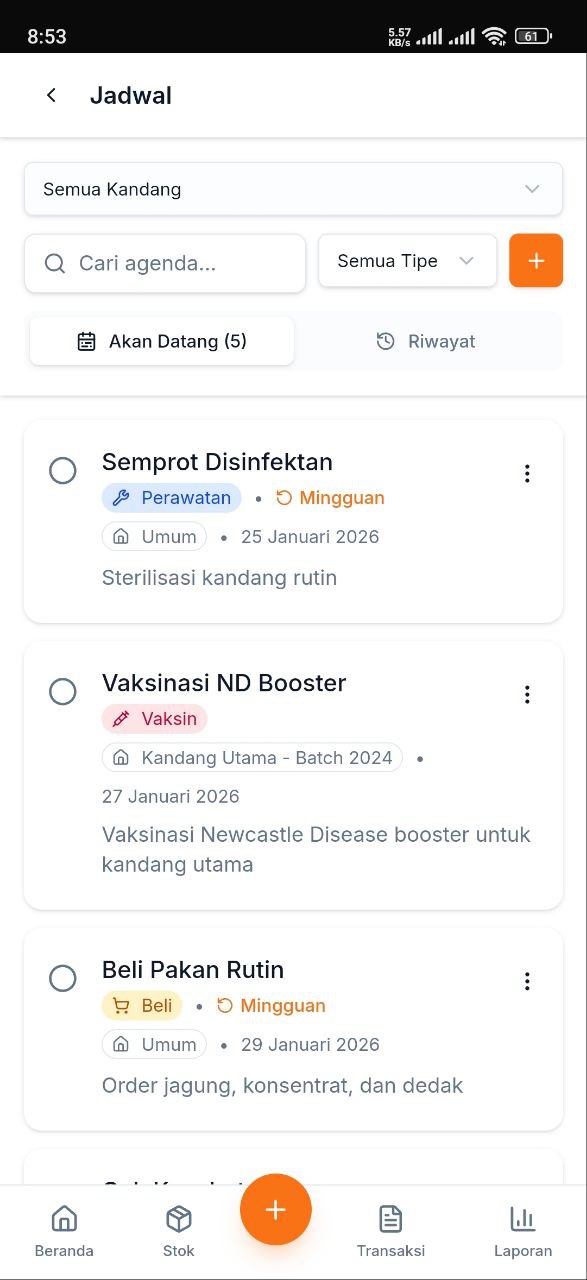Image resolution: width=587 pixels, height=1280 pixels.
Task: Open the Semua Kandang dropdown
Action: pyautogui.click(x=293, y=188)
